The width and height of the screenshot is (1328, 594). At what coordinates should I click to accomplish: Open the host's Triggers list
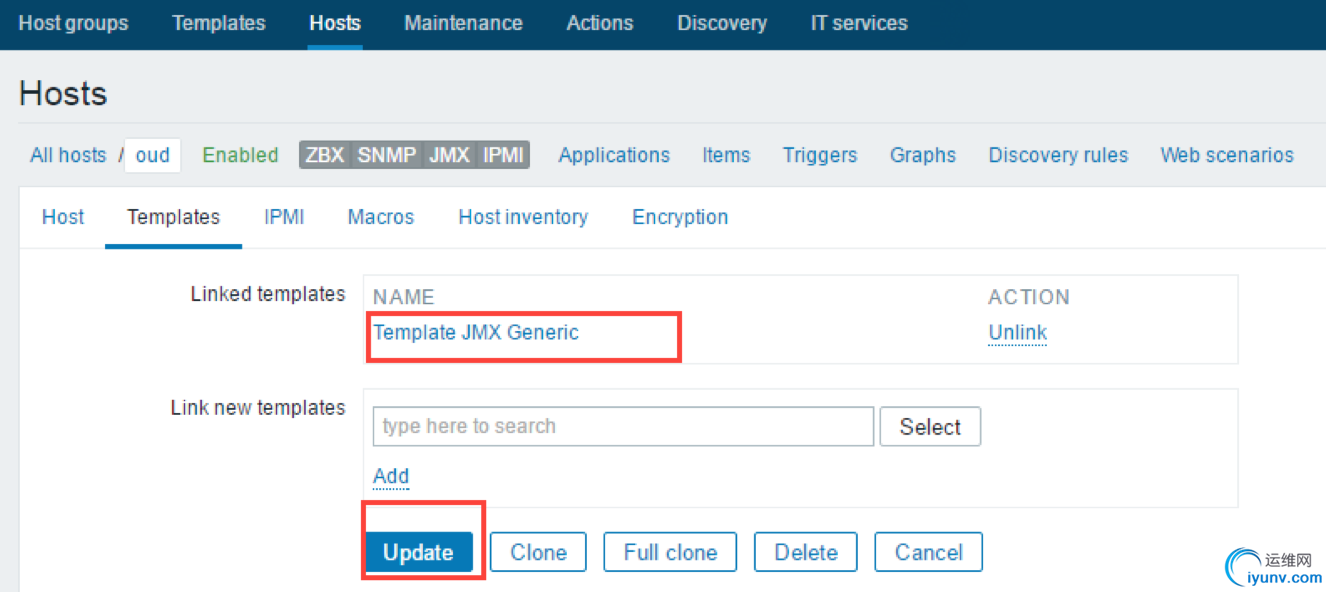tap(820, 155)
